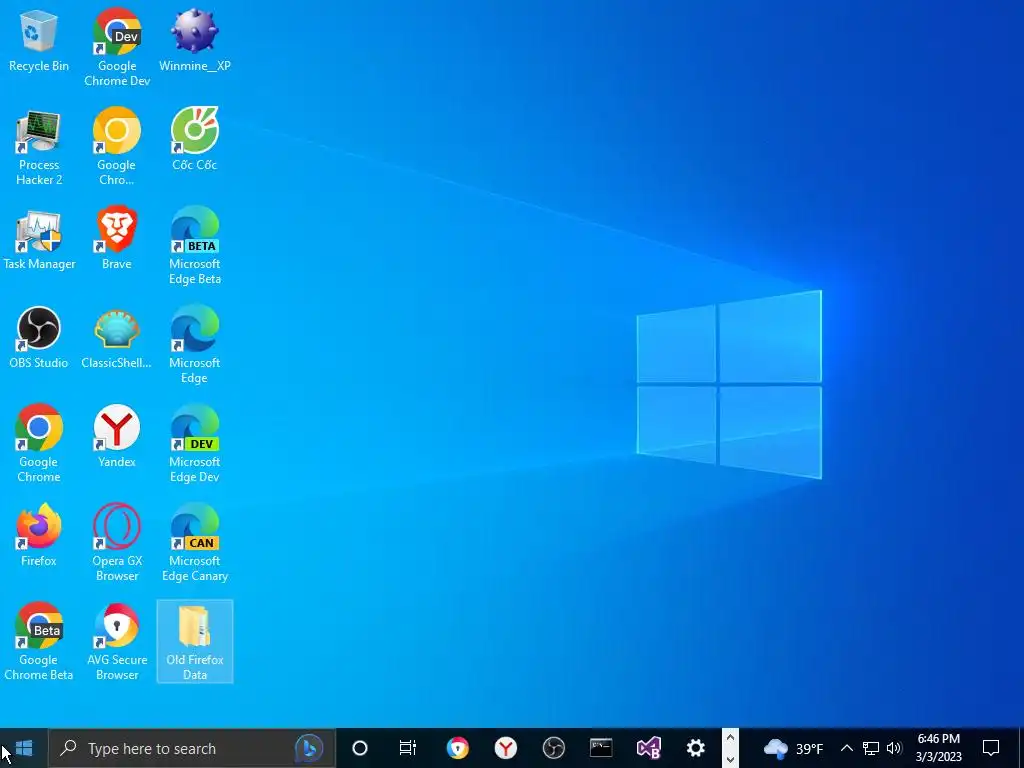The image size is (1024, 768).
Task: Open Visual Studio from the taskbar
Action: point(649,748)
